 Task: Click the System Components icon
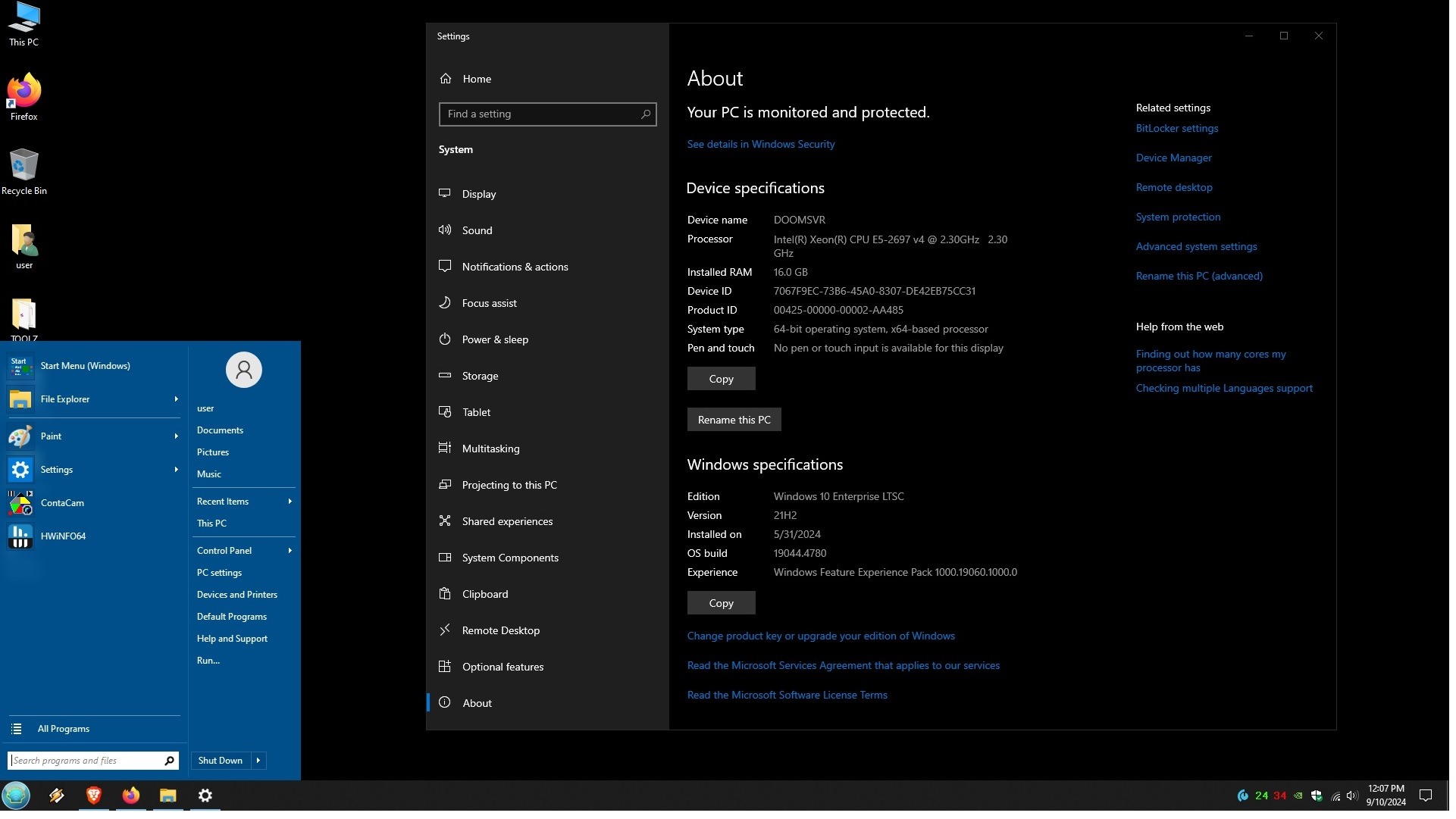(445, 557)
